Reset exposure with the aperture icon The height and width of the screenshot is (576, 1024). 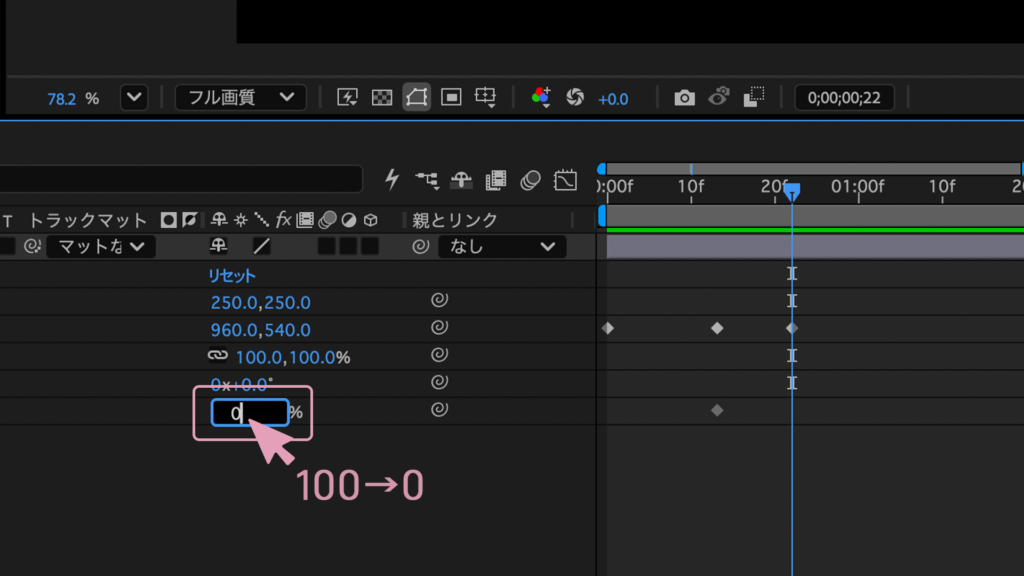(575, 98)
